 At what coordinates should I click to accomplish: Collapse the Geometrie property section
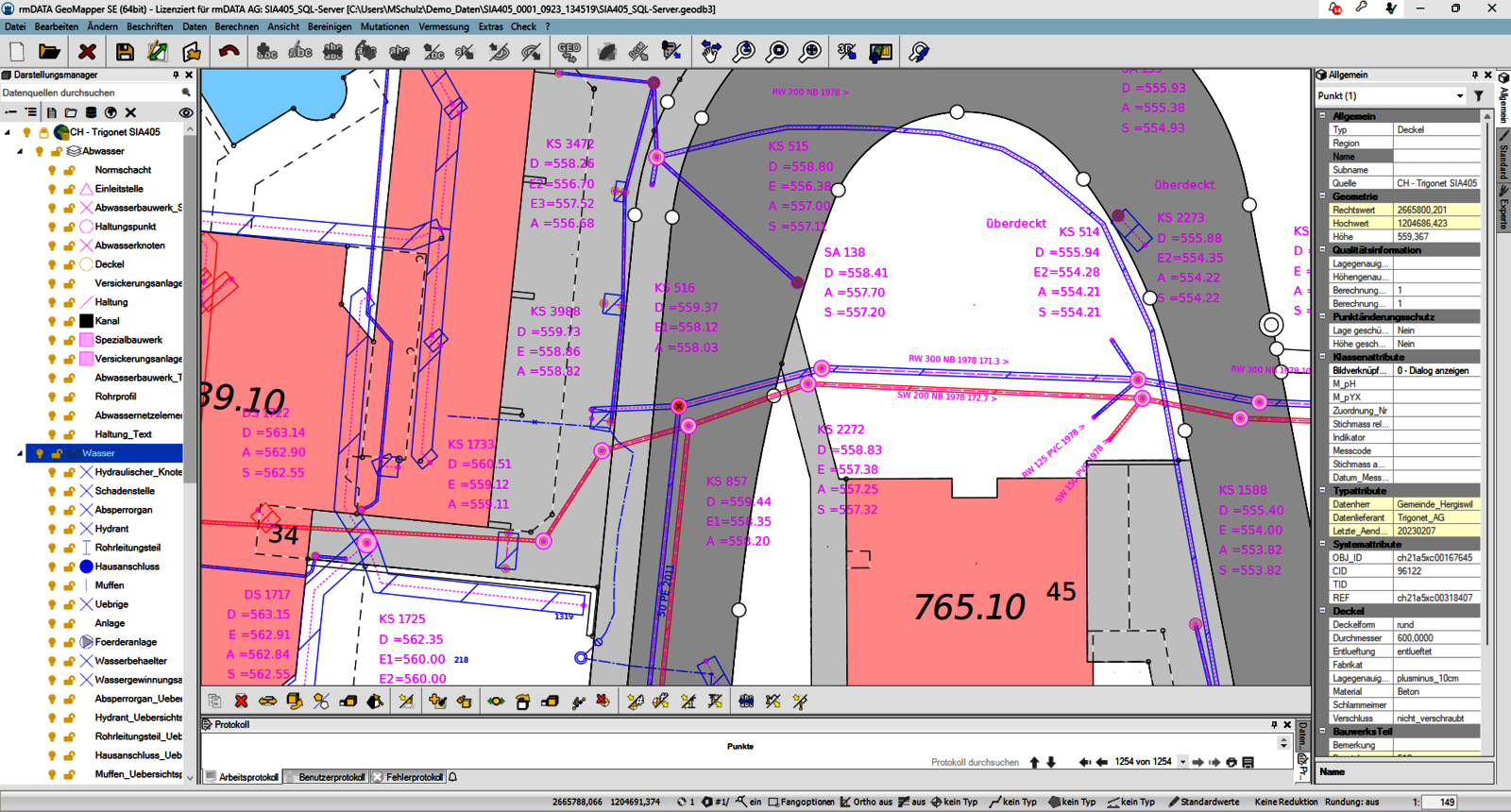pos(1322,196)
